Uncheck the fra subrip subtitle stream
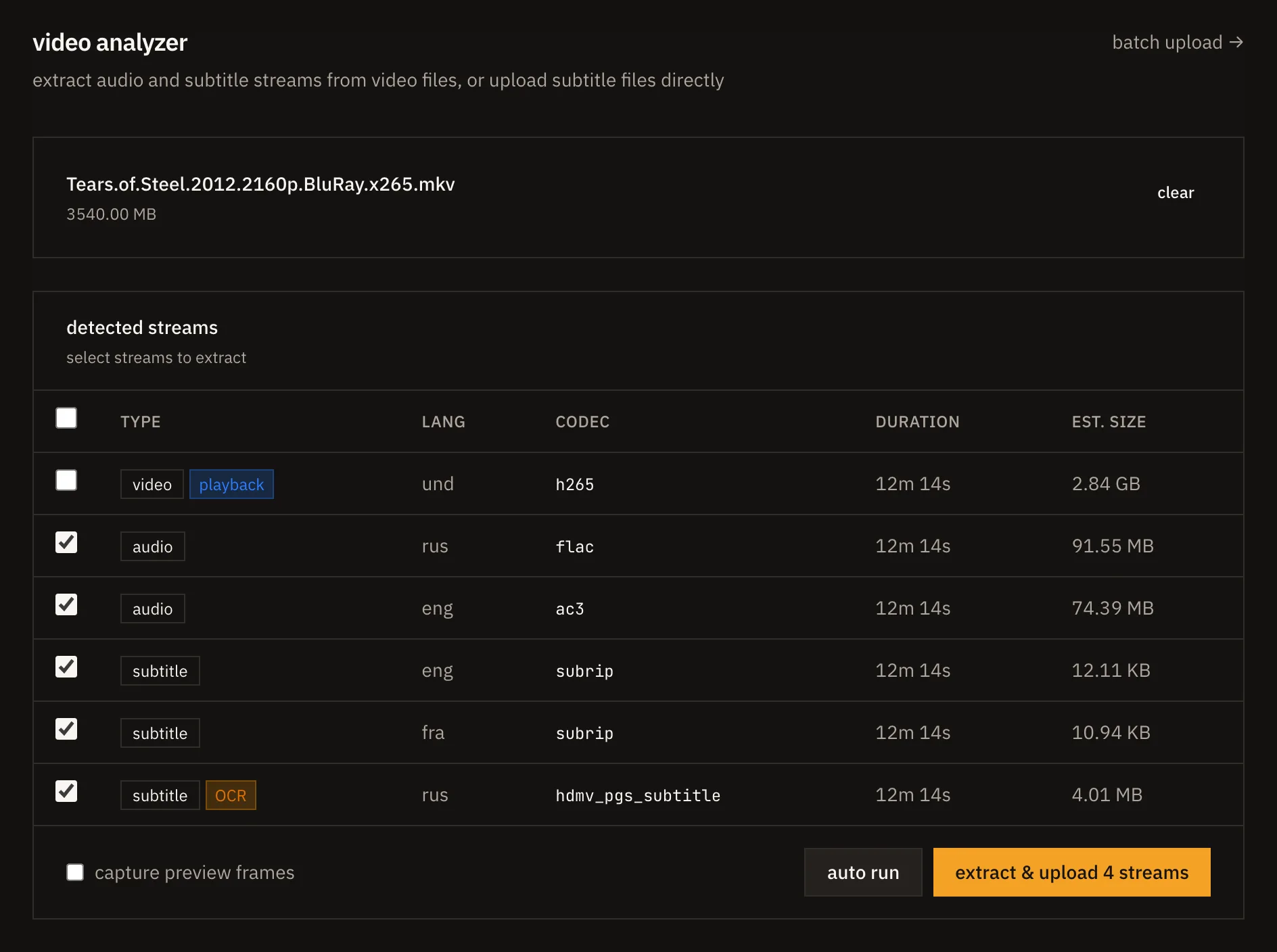The width and height of the screenshot is (1277, 952). (x=66, y=730)
